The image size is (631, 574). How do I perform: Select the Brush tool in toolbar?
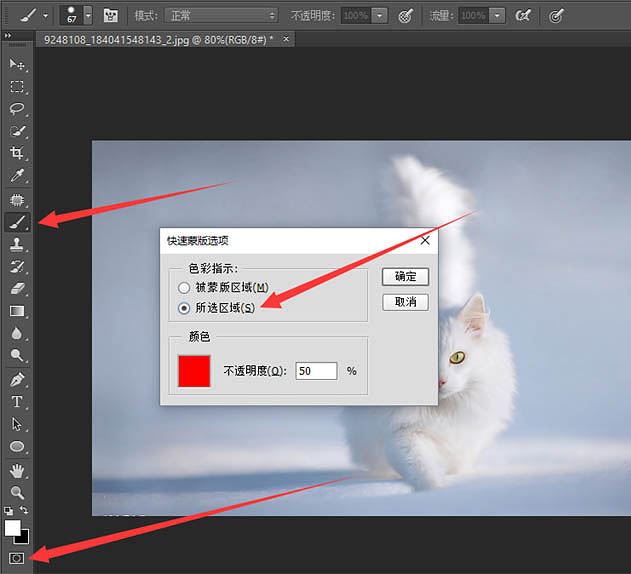click(x=17, y=222)
